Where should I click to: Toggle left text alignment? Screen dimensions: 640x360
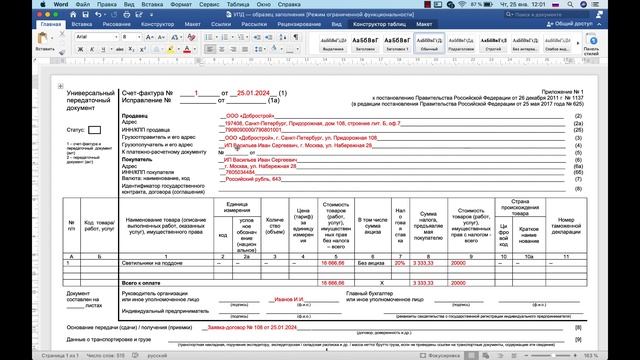point(210,49)
